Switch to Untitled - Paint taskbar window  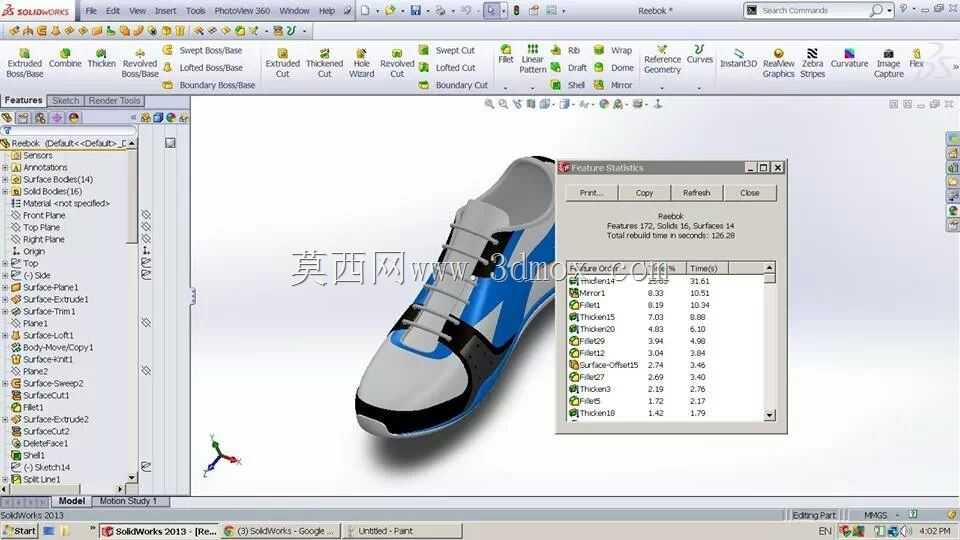click(x=400, y=531)
